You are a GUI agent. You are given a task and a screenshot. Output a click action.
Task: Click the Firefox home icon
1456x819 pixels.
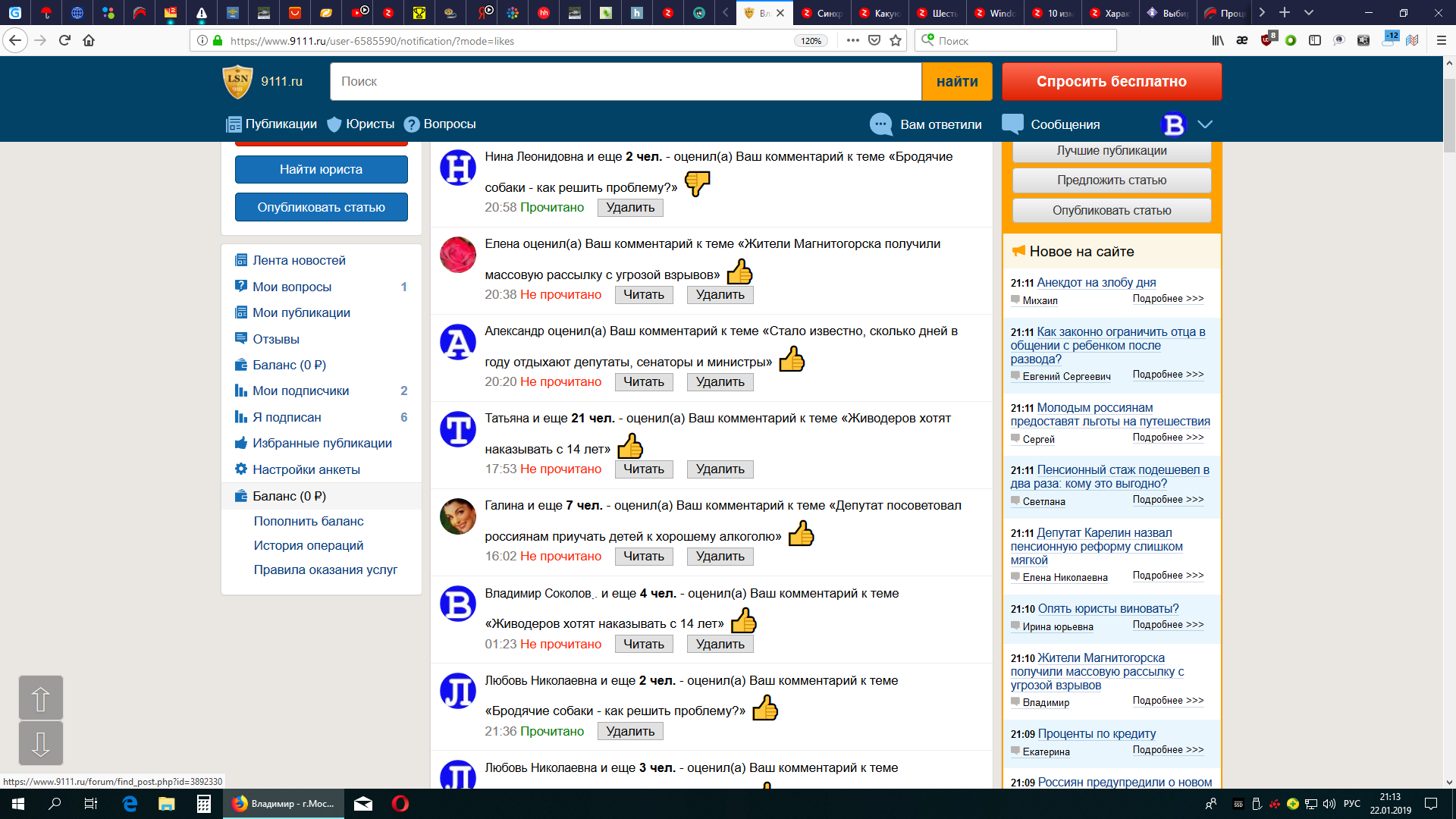89,41
